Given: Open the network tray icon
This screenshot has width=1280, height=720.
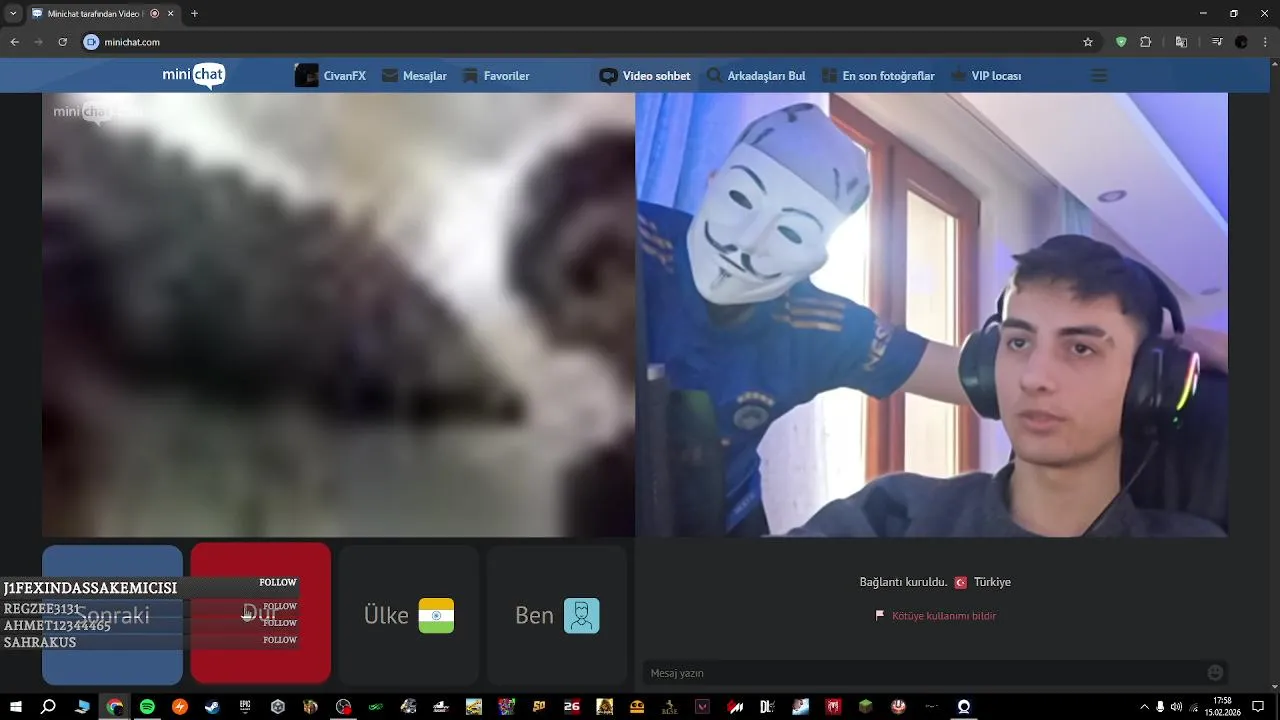Looking at the screenshot, I should tap(1193, 707).
